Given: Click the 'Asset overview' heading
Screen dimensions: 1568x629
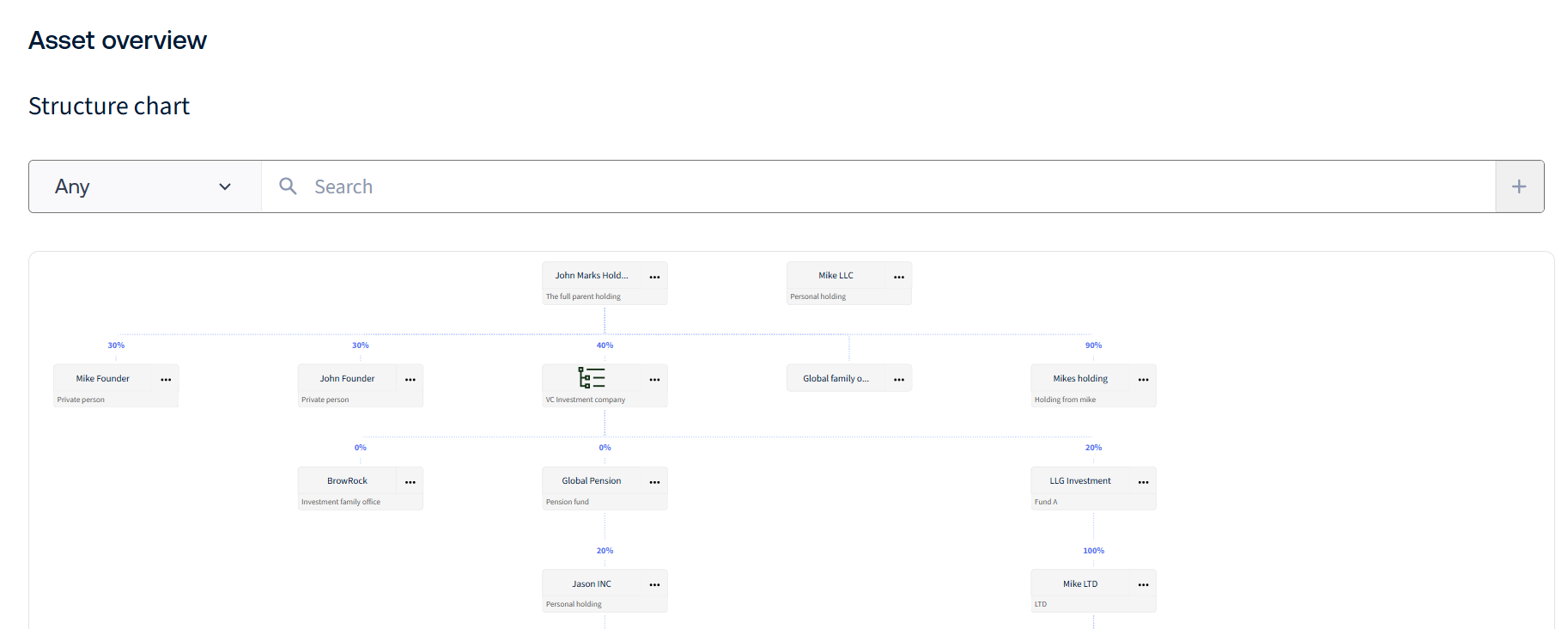Looking at the screenshot, I should pos(118,40).
